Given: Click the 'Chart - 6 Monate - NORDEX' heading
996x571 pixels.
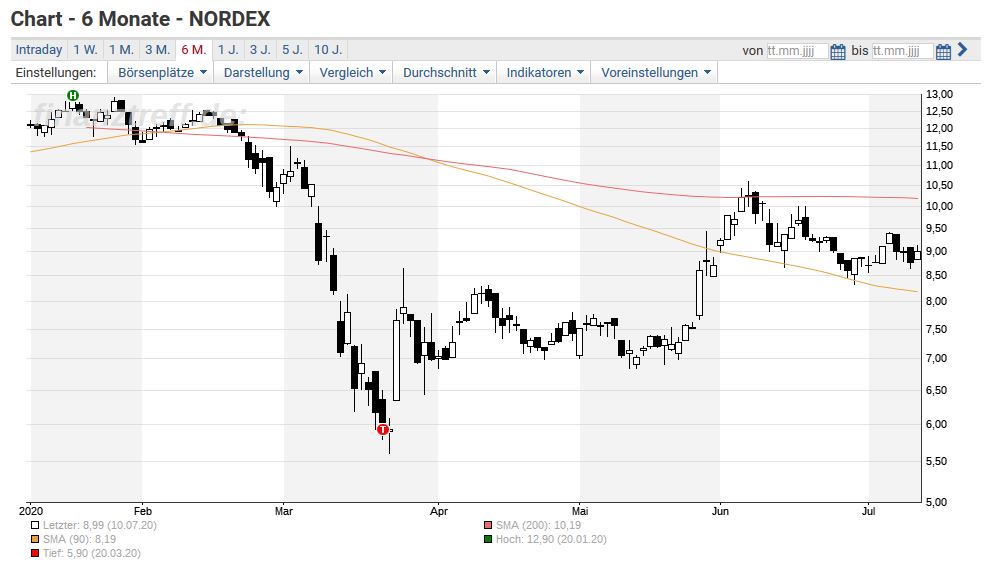Looking at the screenshot, I should click(x=140, y=19).
